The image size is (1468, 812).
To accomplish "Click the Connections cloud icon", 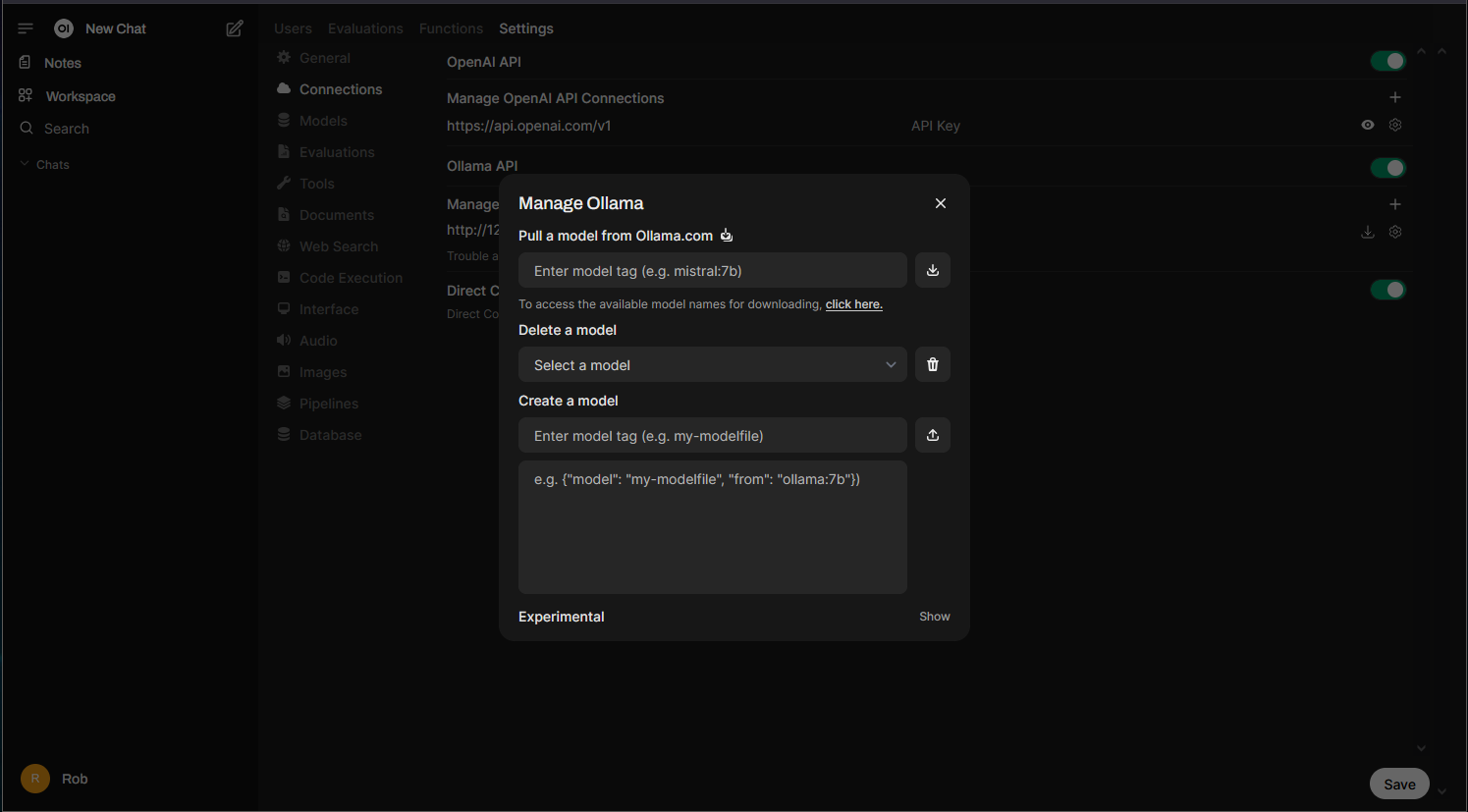I will click(x=284, y=88).
